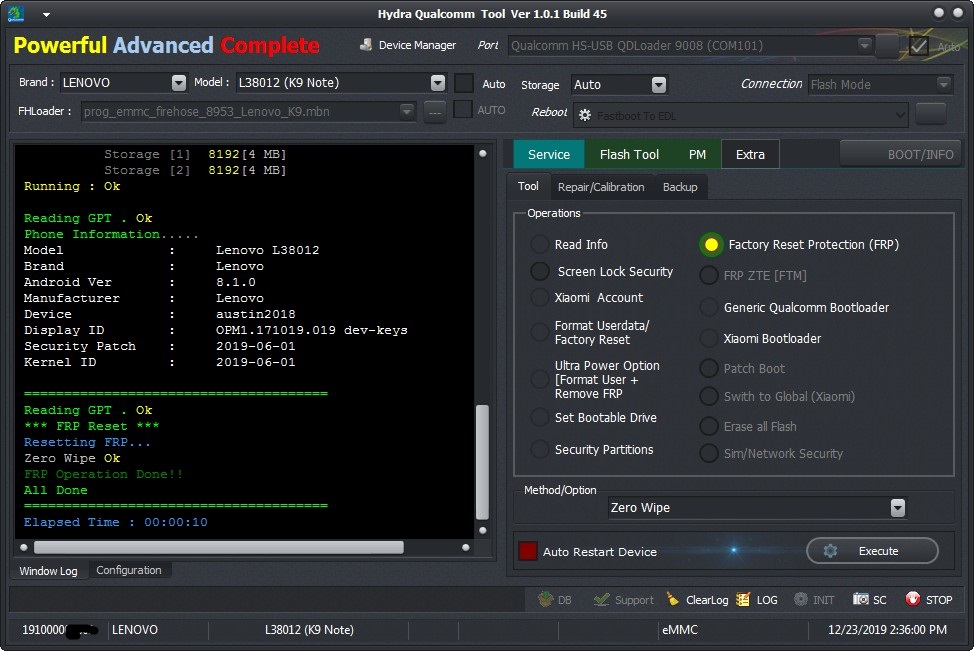Select Security Partitions option

click(539, 449)
